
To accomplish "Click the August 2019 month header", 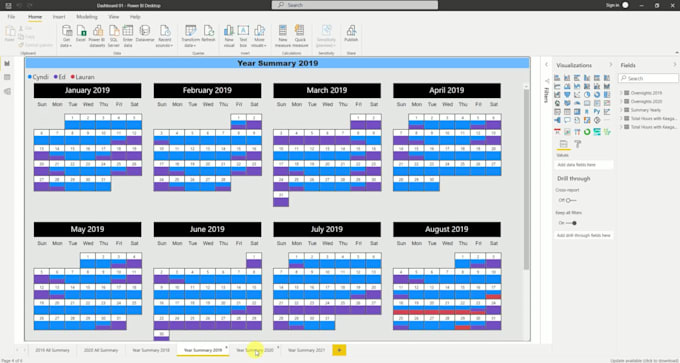I will point(447,229).
